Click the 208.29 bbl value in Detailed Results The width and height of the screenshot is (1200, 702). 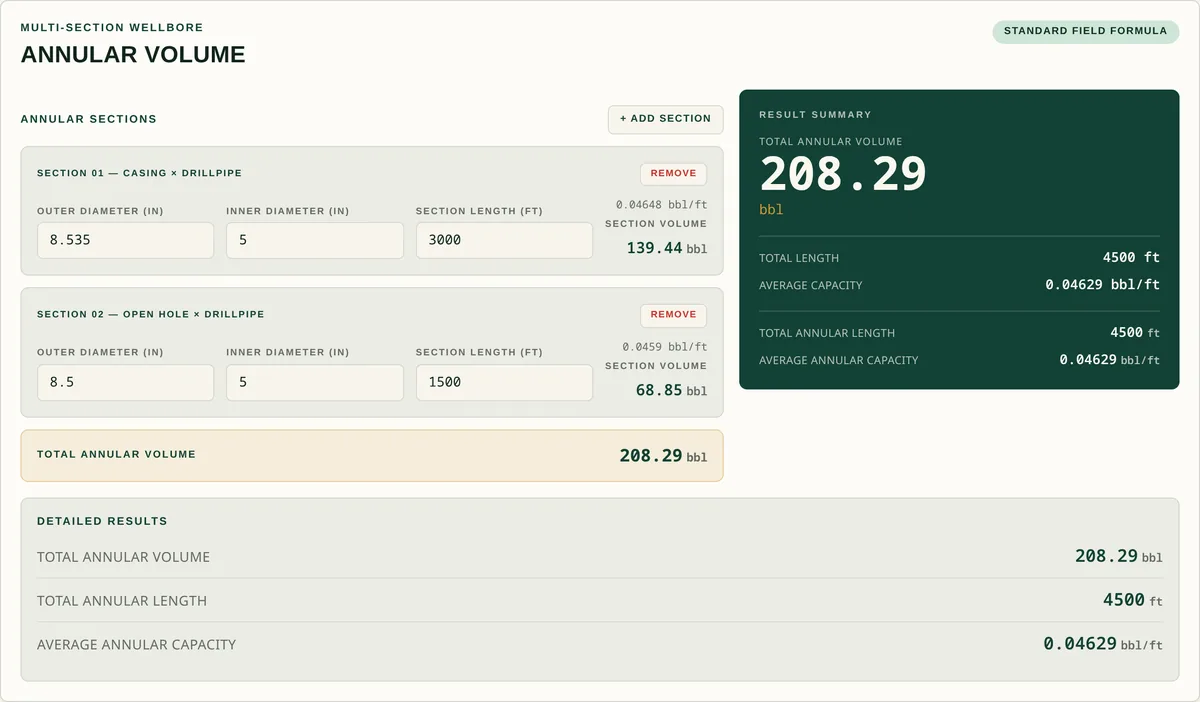1119,556
